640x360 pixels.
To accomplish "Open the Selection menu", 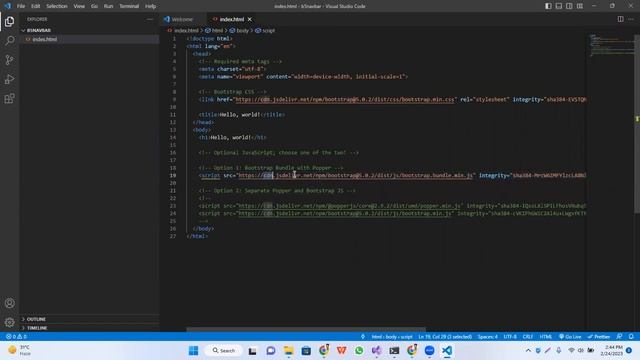I will (57, 6).
